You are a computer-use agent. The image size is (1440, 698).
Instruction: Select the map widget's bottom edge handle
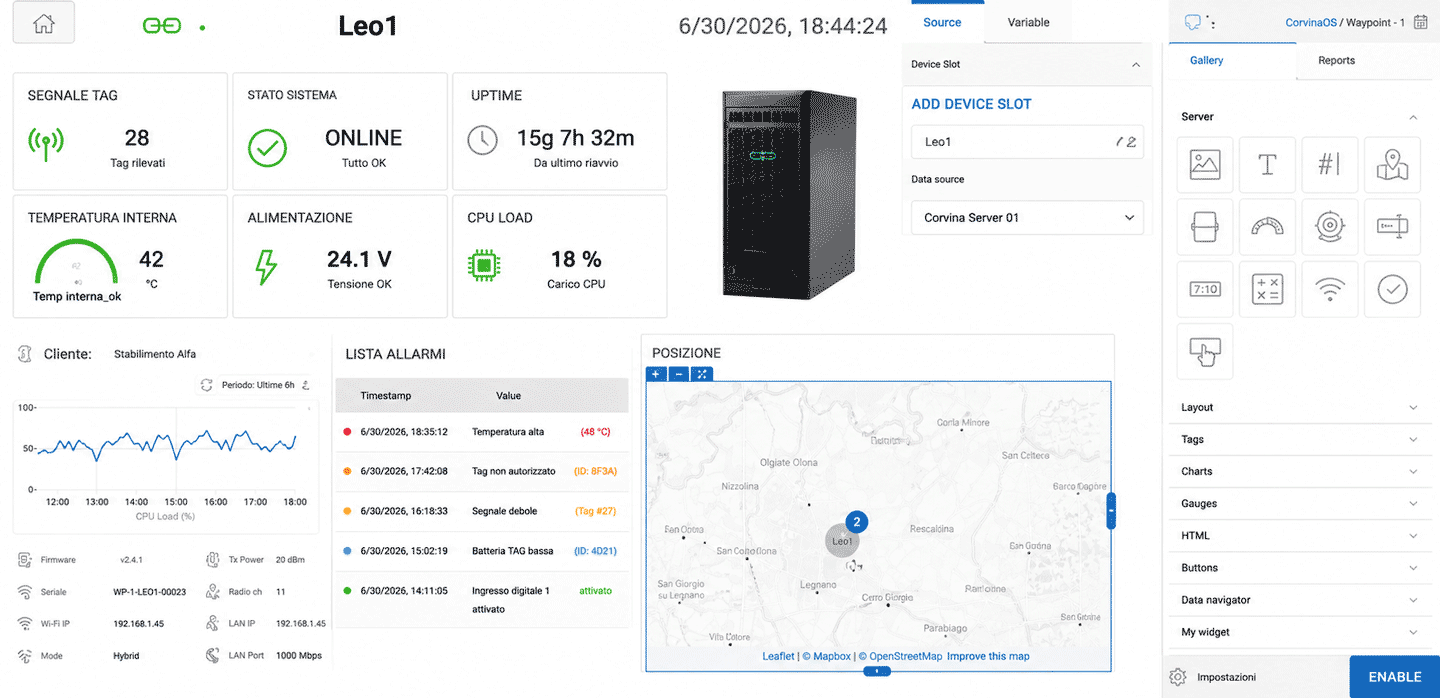pyautogui.click(x=877, y=671)
